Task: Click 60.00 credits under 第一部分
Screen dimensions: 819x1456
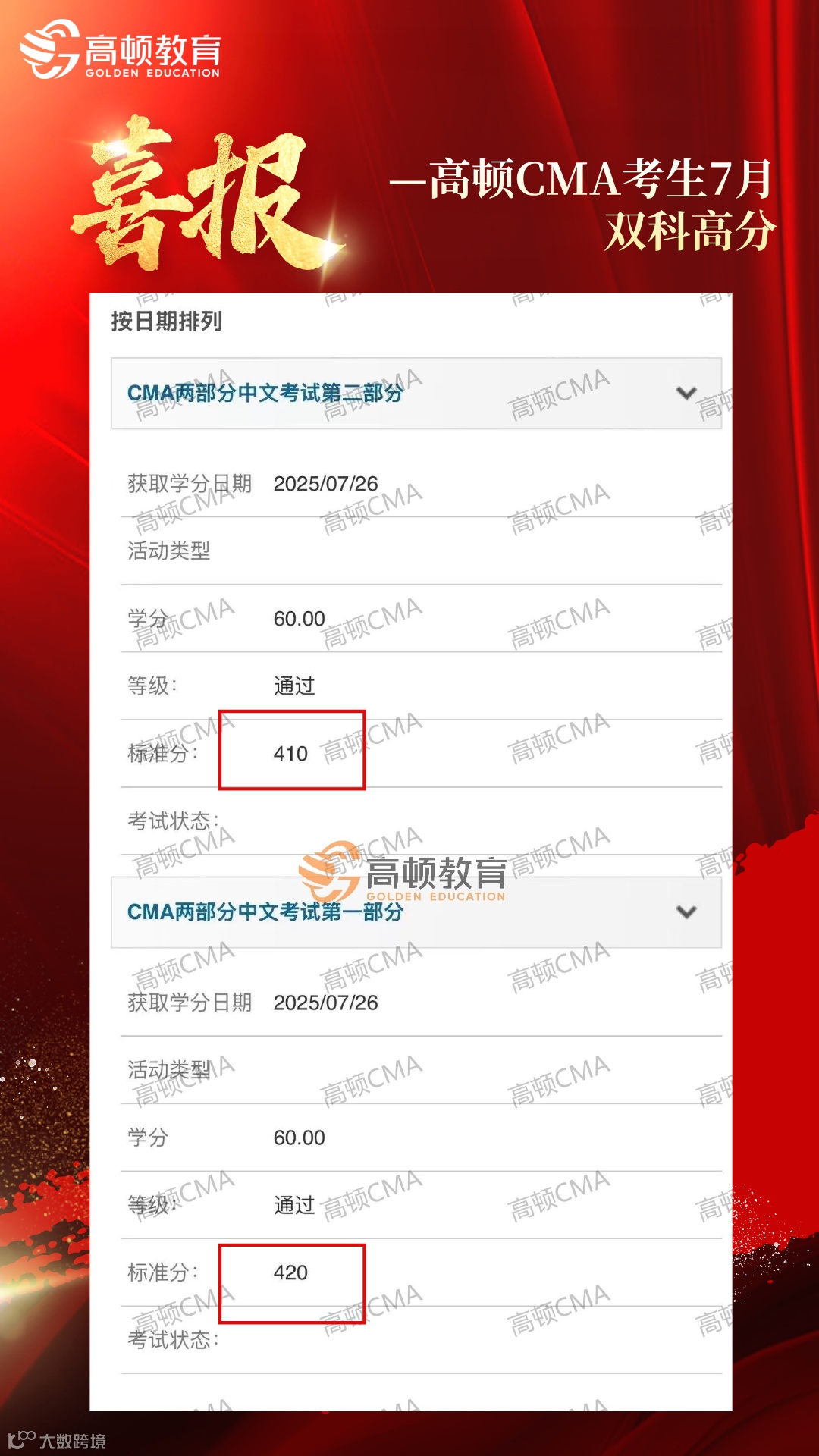Action: [299, 1137]
